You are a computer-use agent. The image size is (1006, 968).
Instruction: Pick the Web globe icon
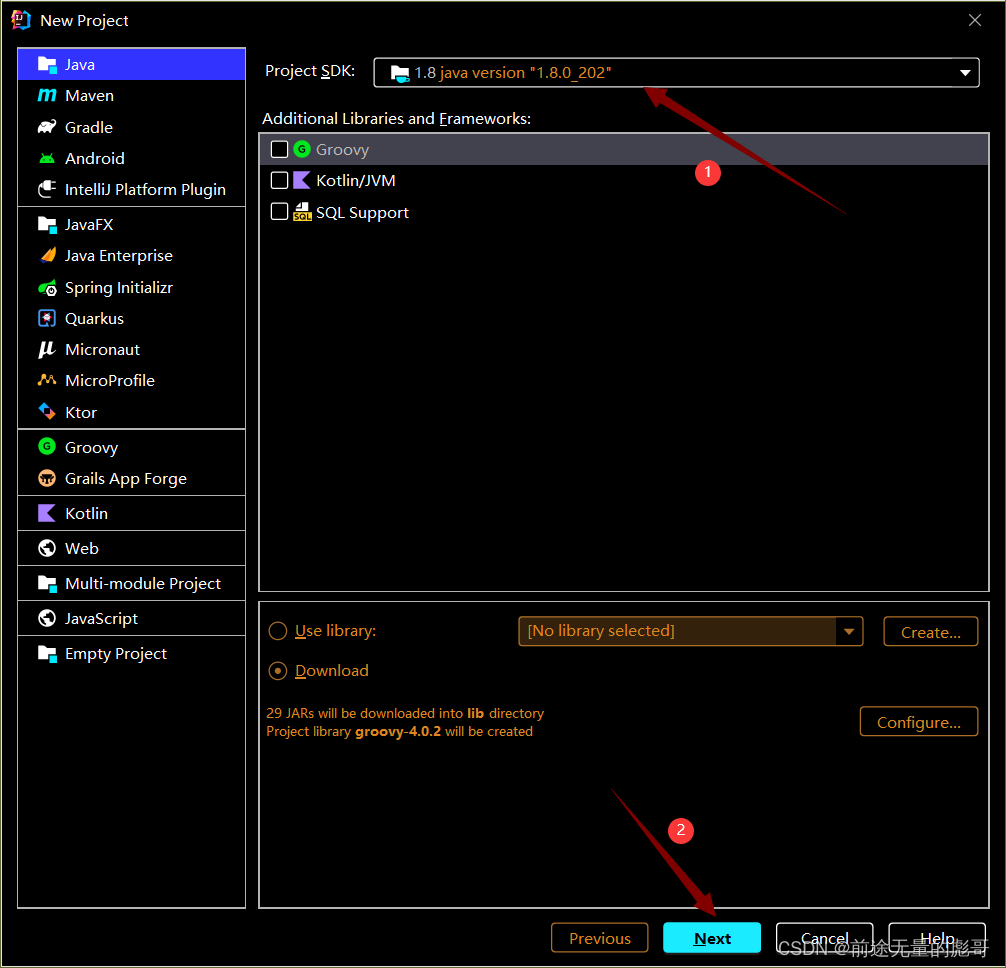(x=47, y=548)
